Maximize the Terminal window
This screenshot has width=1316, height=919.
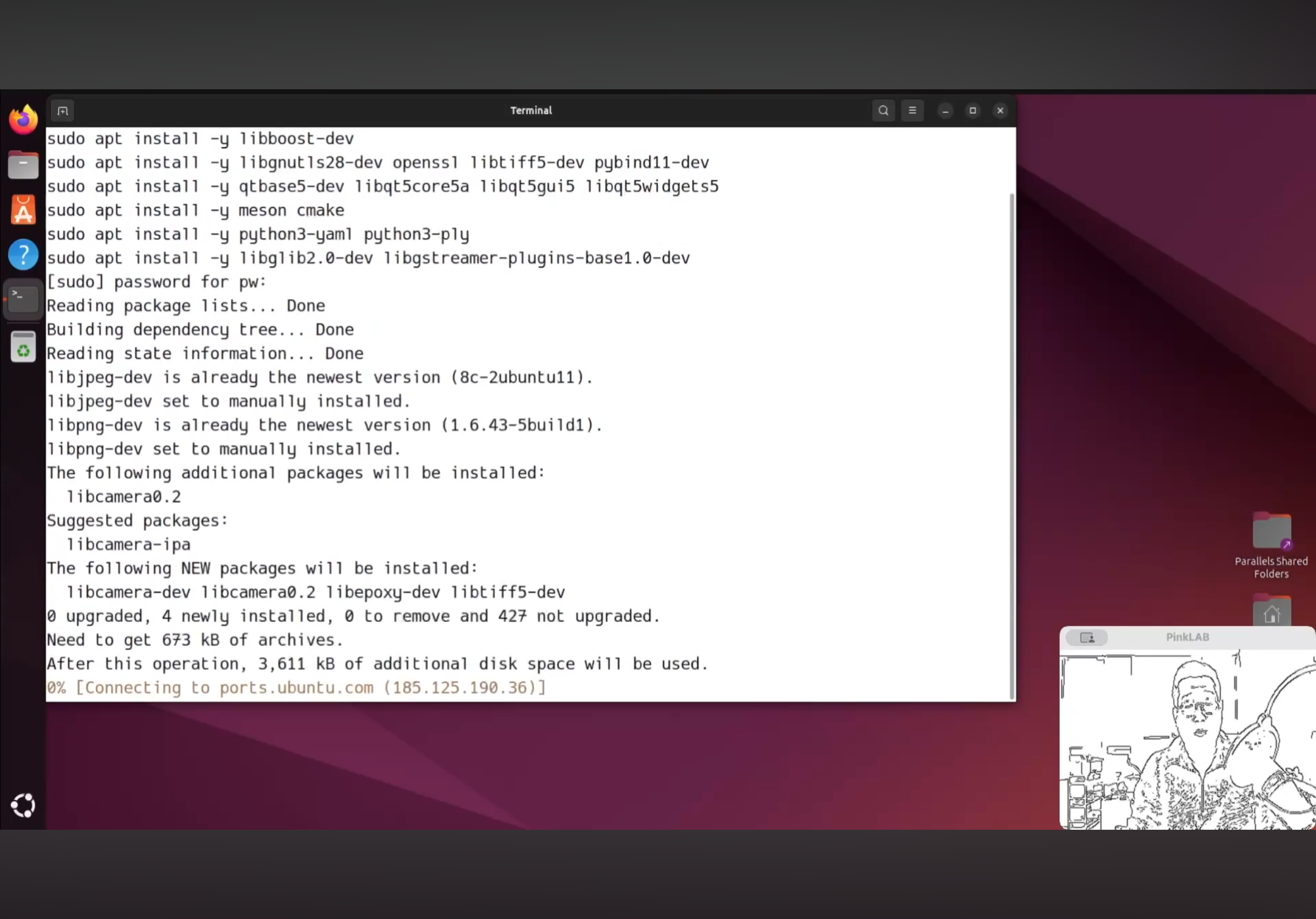(x=973, y=111)
